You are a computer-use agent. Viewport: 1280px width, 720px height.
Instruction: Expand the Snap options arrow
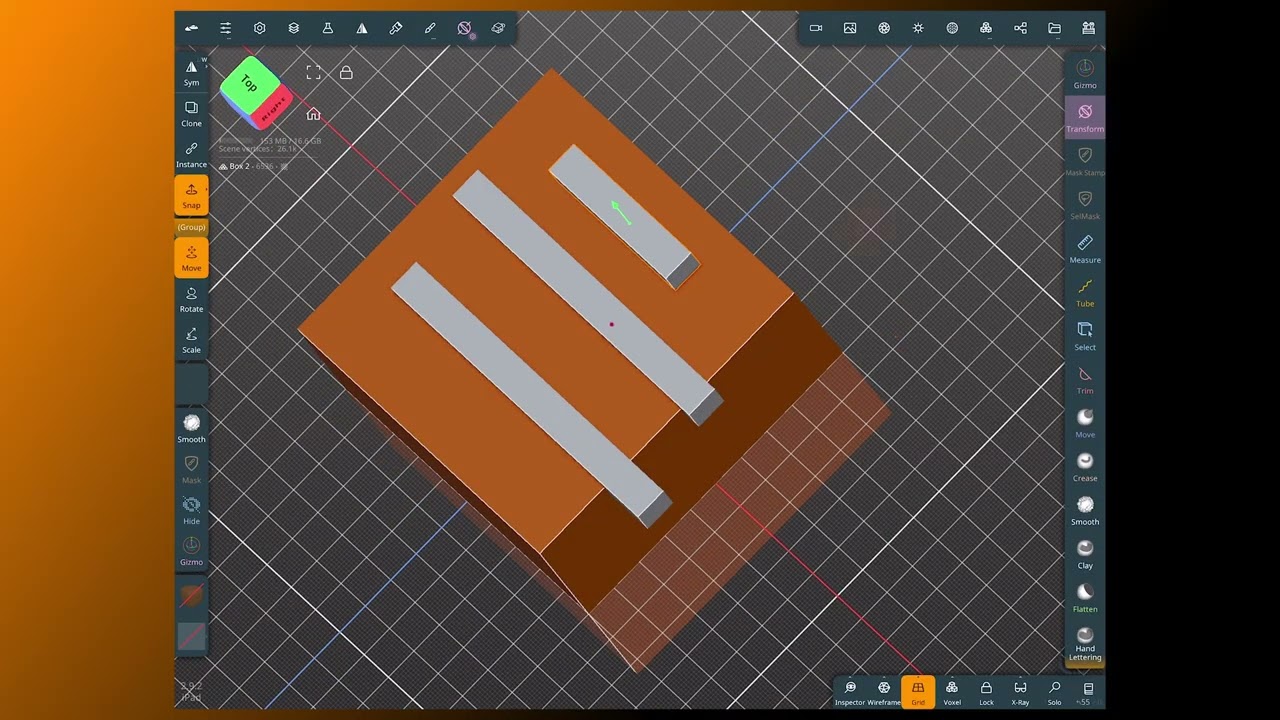(x=206, y=189)
